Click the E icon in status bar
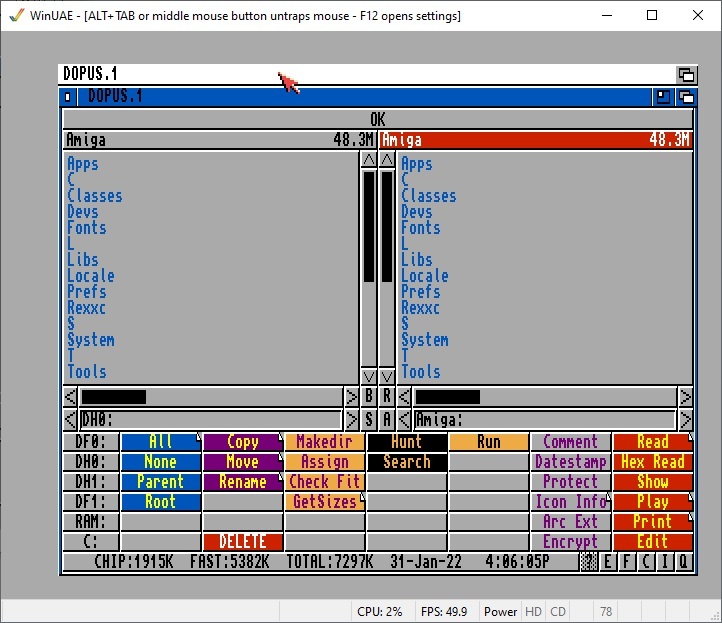This screenshot has height=623, width=722. tap(608, 562)
